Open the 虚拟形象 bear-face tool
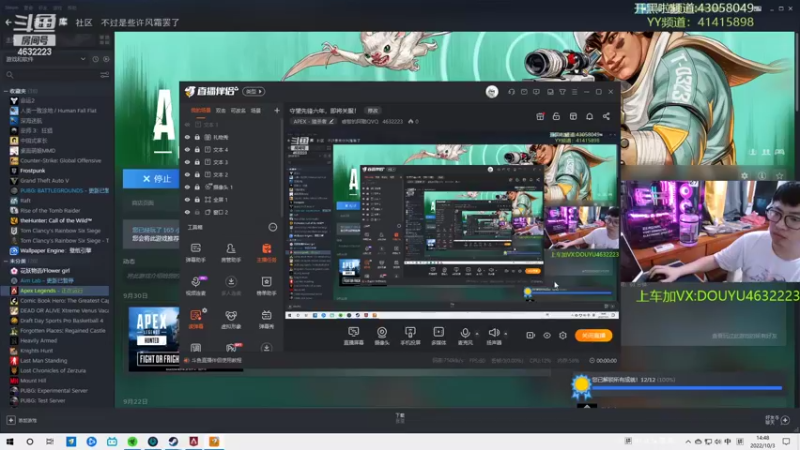The image size is (800, 450). pos(231,320)
